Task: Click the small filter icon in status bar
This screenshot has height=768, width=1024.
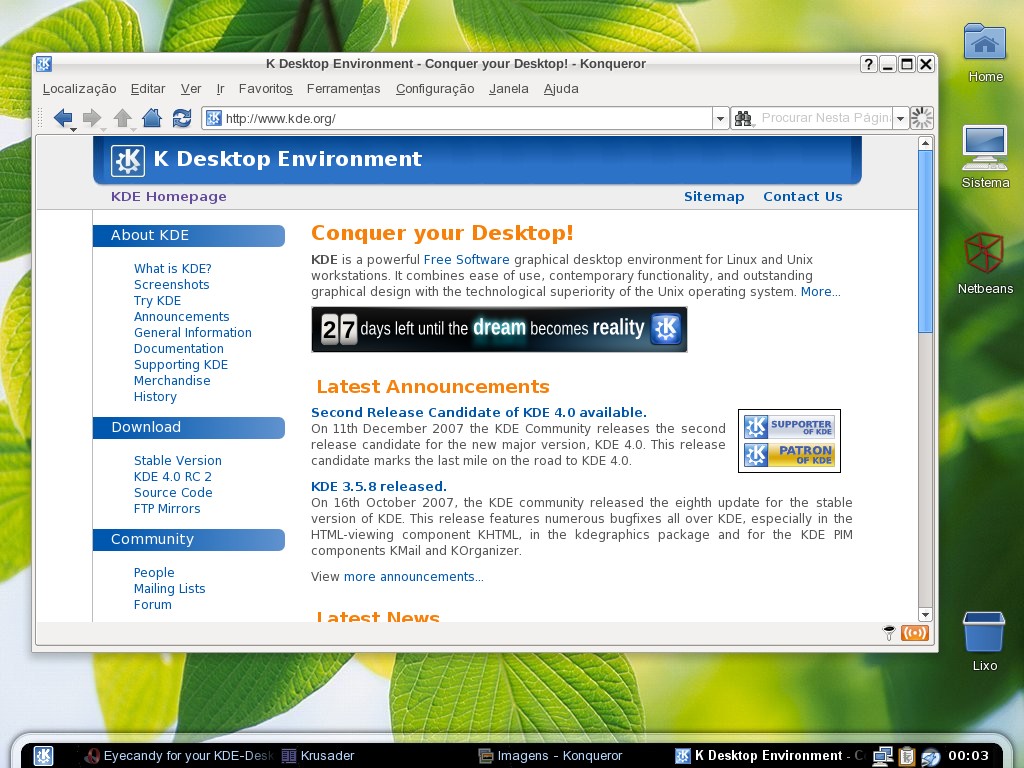Action: pyautogui.click(x=888, y=633)
